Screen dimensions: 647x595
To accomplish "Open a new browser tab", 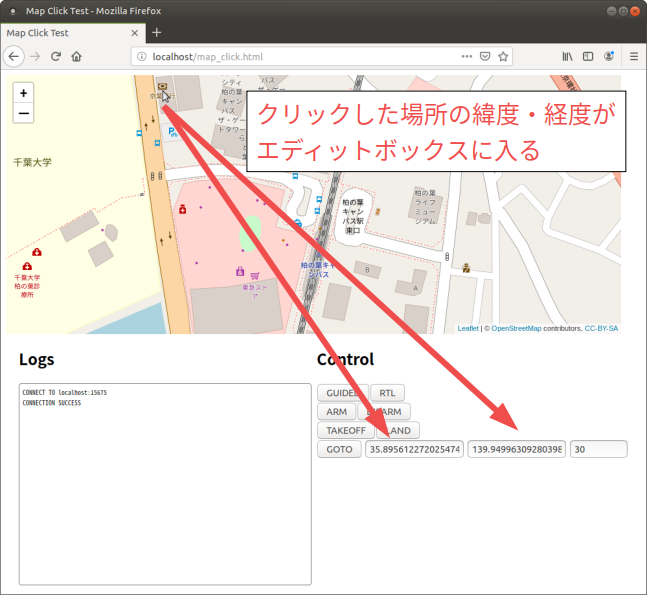I will (x=156, y=32).
